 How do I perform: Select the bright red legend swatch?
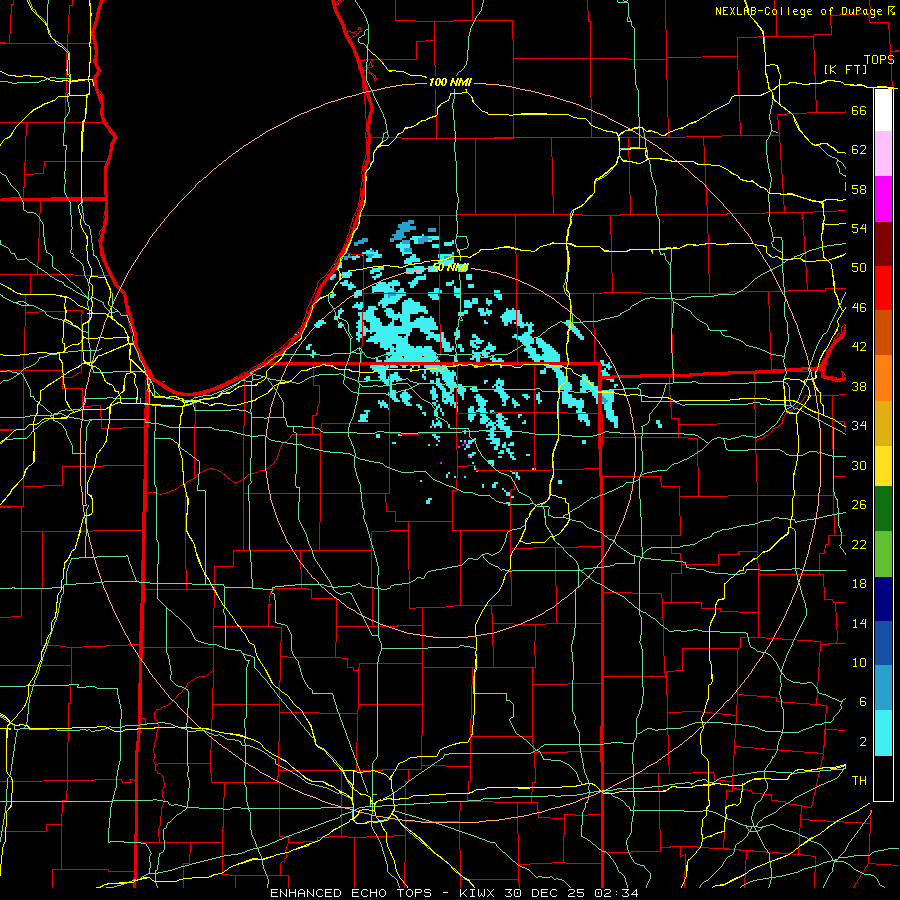[x=883, y=288]
